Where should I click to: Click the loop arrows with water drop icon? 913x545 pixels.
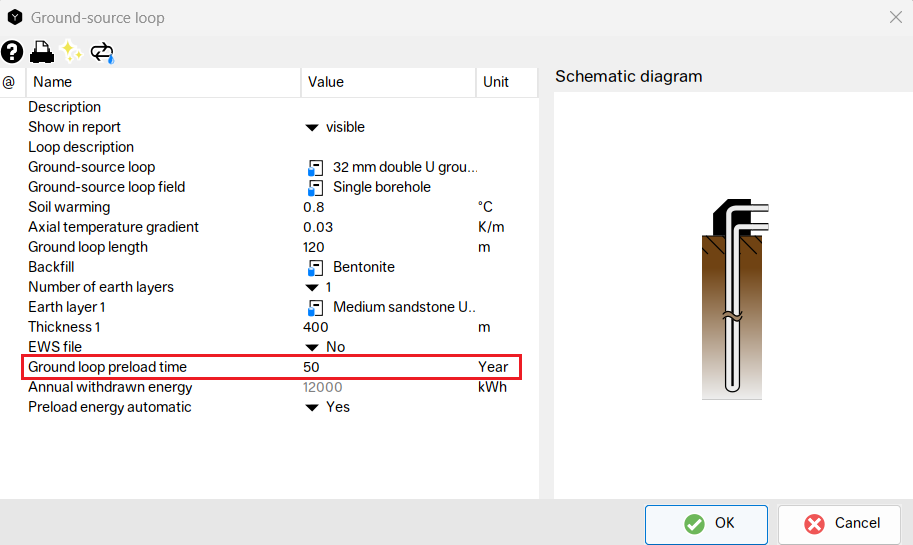102,52
